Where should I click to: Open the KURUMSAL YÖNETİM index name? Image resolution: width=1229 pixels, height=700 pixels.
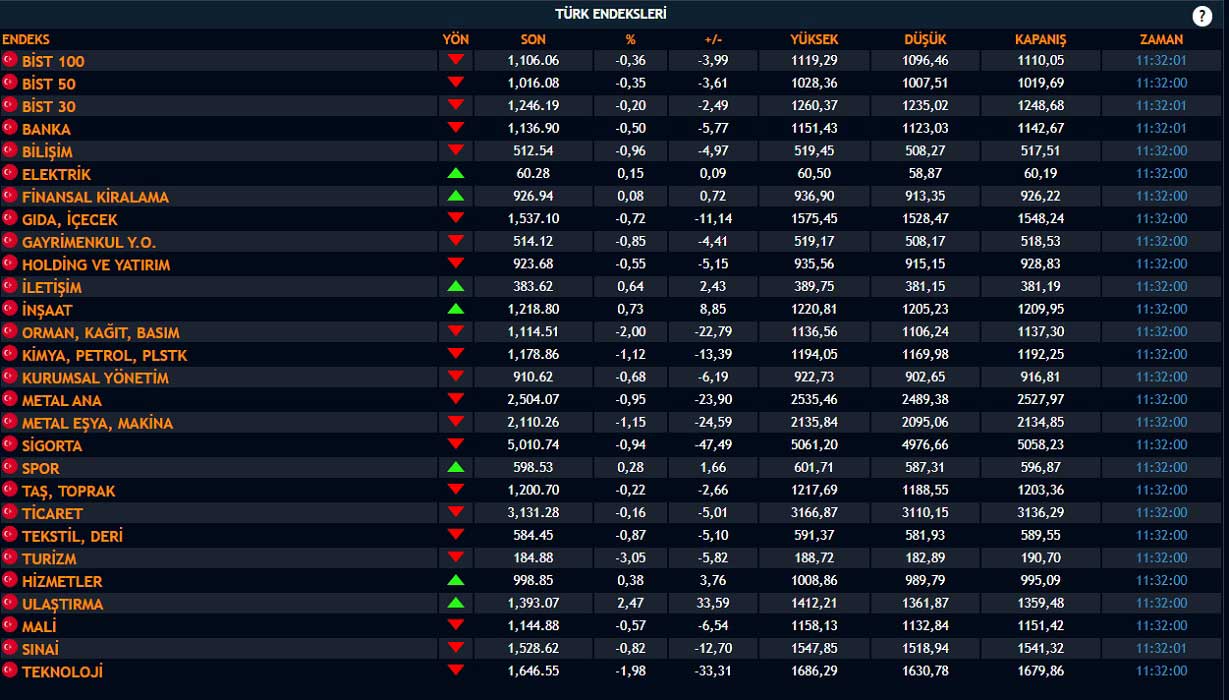95,378
